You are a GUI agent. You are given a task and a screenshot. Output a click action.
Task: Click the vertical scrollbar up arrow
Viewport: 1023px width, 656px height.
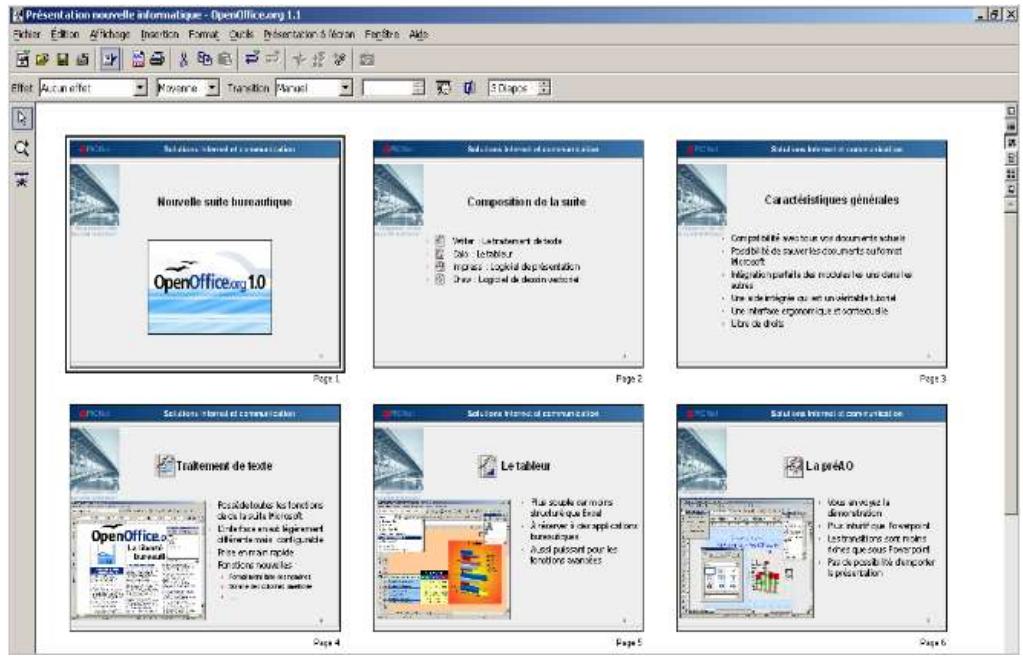click(1012, 205)
